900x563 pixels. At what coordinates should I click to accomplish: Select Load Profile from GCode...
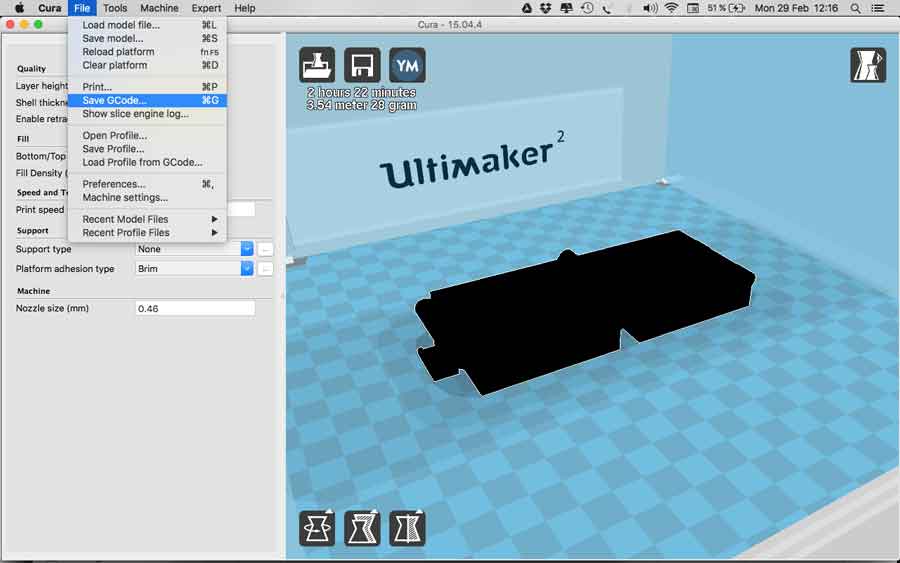click(147, 162)
